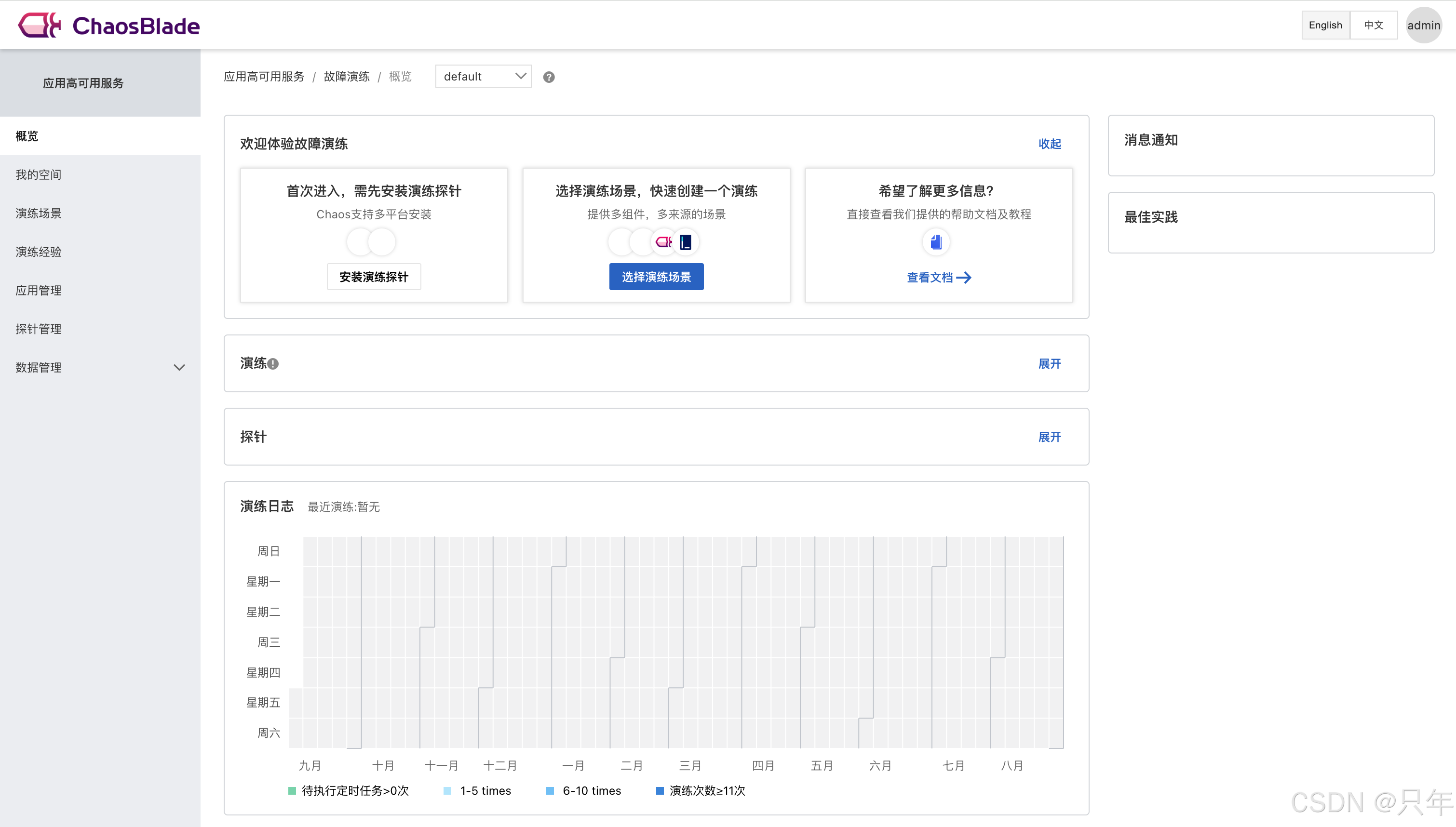The height and width of the screenshot is (827, 1456).
Task: Open 演练场景 in the sidebar
Action: click(39, 213)
